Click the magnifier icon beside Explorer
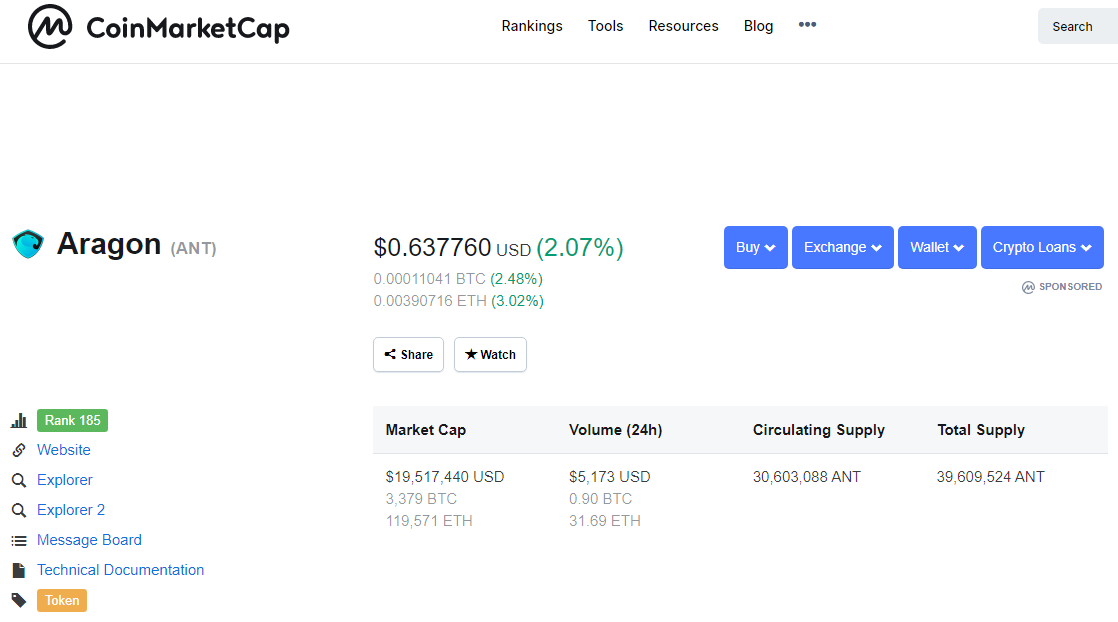 [19, 480]
